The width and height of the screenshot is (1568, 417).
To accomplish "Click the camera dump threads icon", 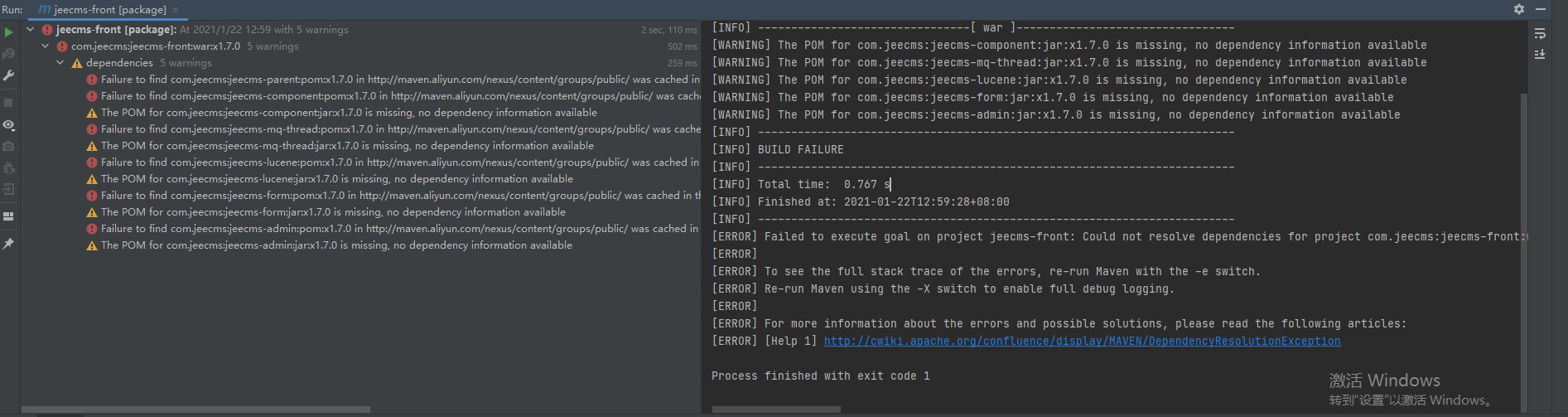I will pos(8,146).
